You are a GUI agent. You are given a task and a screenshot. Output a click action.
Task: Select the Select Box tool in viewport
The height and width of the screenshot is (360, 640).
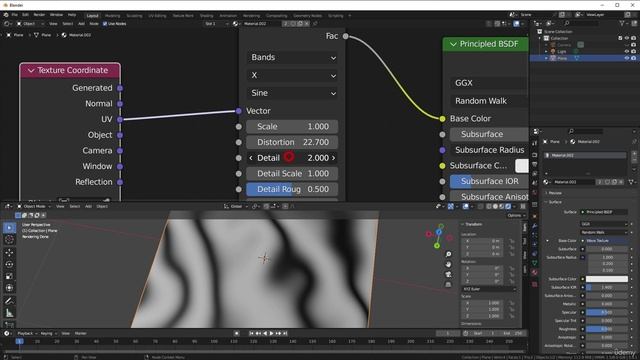[9, 228]
